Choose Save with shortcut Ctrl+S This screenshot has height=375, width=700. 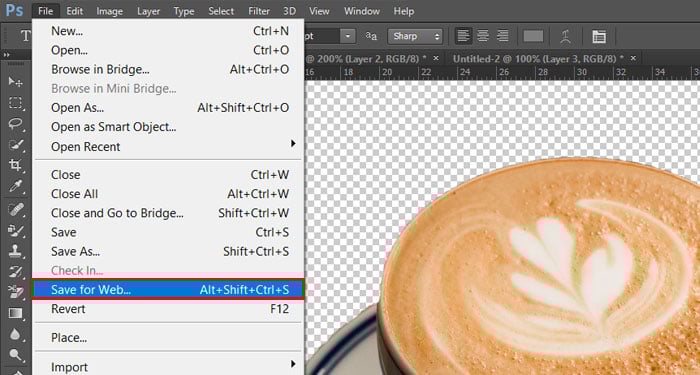click(168, 232)
